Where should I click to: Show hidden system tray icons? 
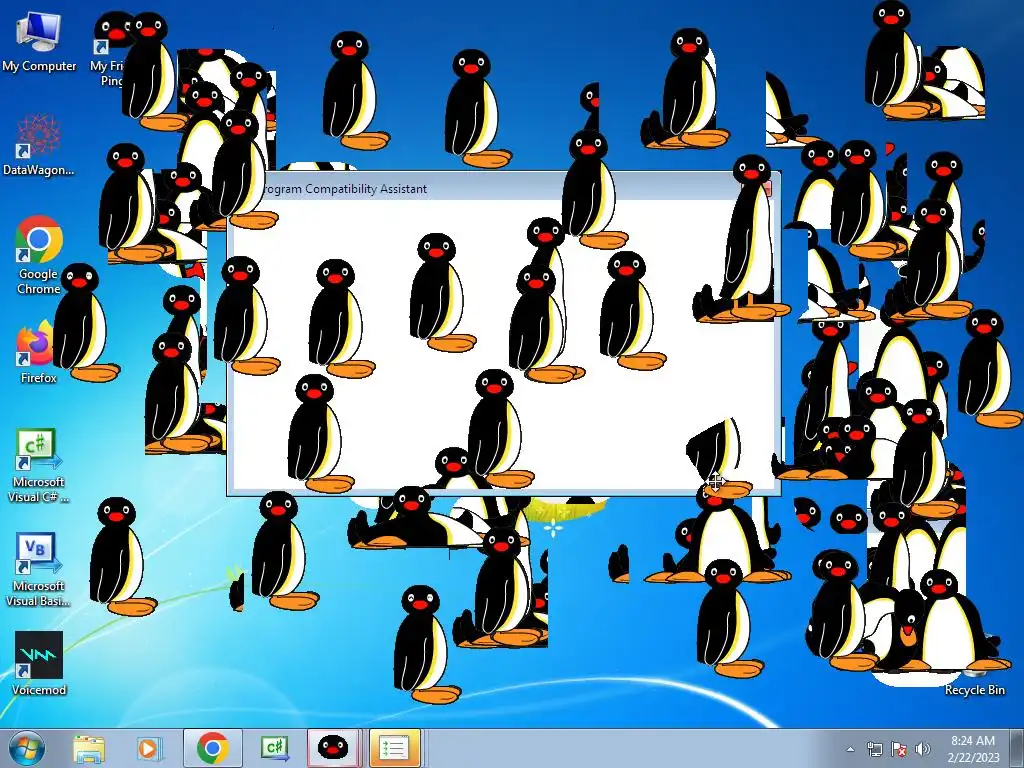click(x=850, y=749)
